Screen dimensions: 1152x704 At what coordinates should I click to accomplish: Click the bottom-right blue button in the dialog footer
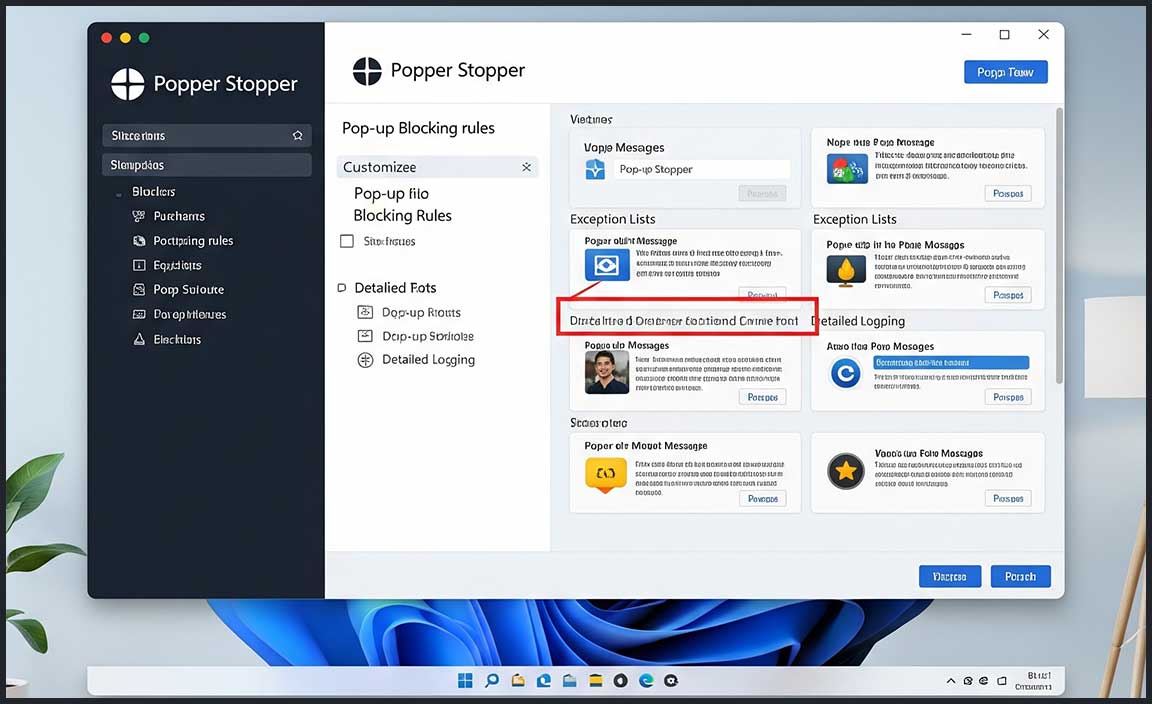(x=1020, y=576)
